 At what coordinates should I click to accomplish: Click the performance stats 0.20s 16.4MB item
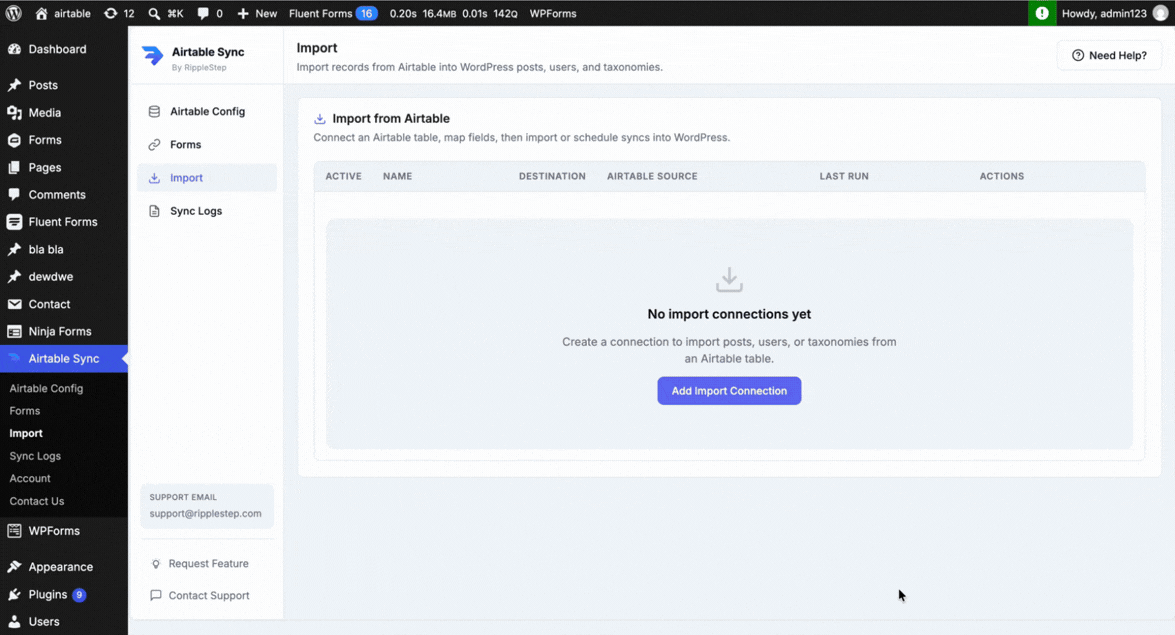click(x=453, y=13)
